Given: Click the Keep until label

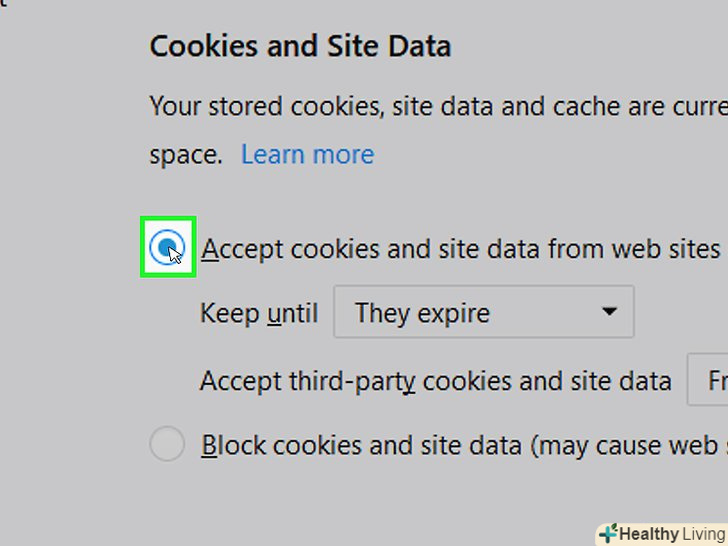Looking at the screenshot, I should (x=258, y=313).
